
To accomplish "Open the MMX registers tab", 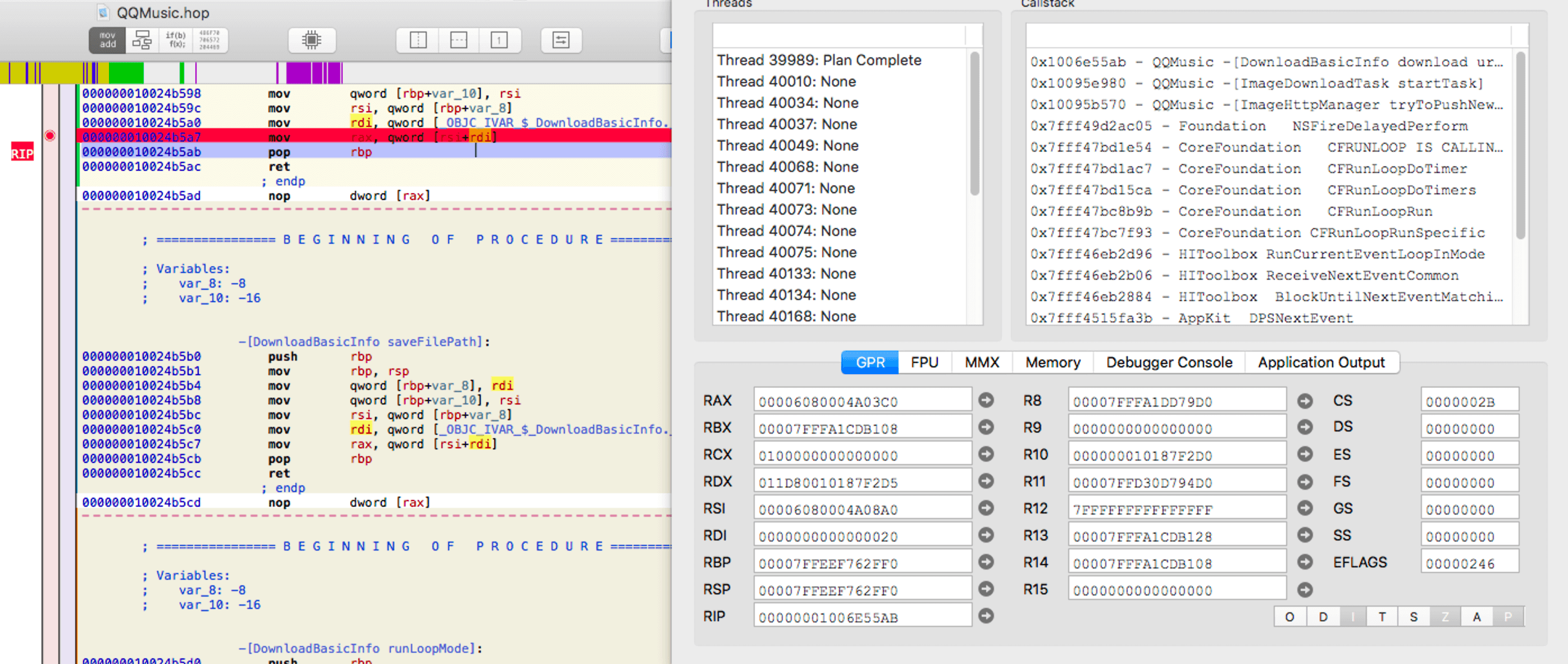I will pos(981,362).
